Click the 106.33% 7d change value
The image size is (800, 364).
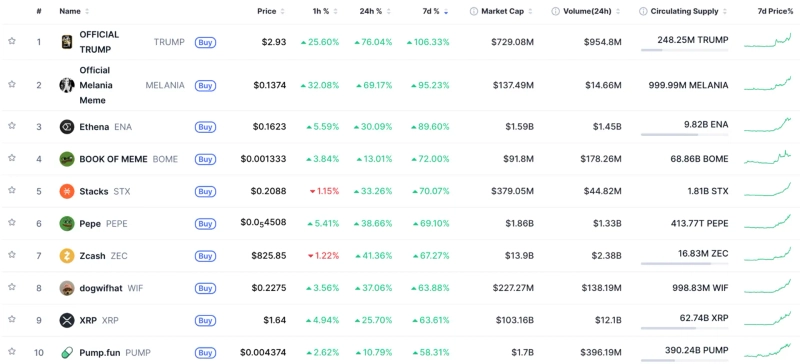pyautogui.click(x=428, y=42)
